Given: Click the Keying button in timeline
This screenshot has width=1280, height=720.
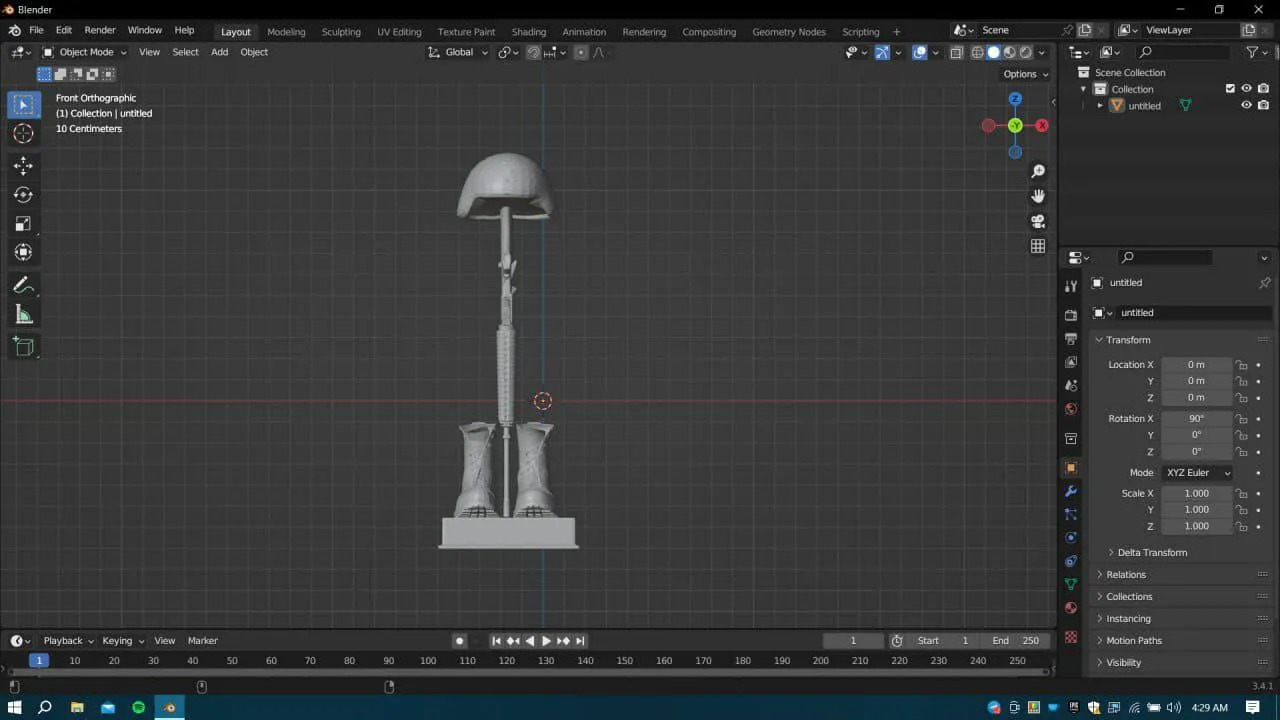Looking at the screenshot, I should (x=122, y=641).
